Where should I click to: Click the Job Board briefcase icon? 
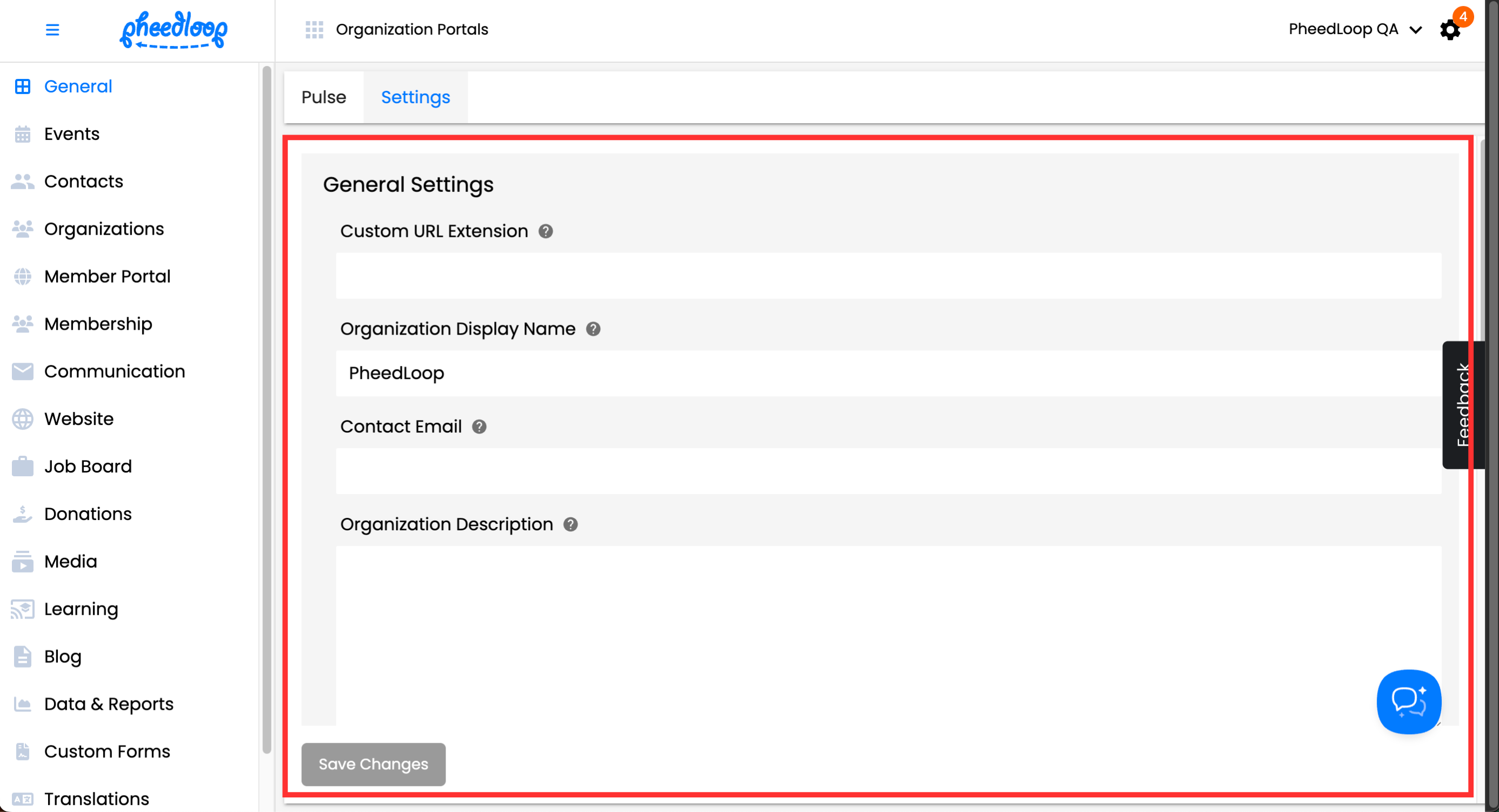pyautogui.click(x=23, y=467)
